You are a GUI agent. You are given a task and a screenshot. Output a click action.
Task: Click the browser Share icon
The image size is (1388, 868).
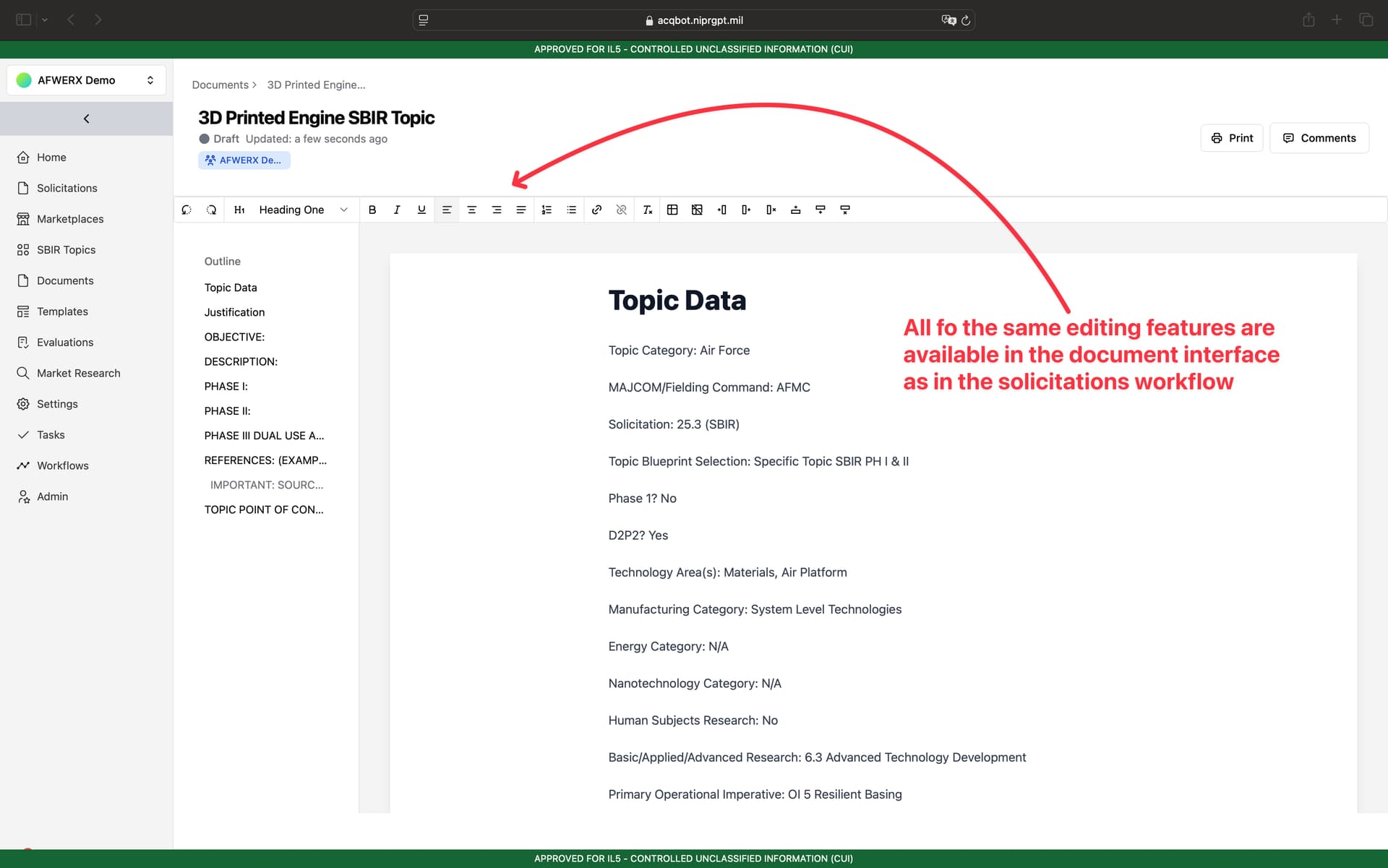tap(1308, 20)
